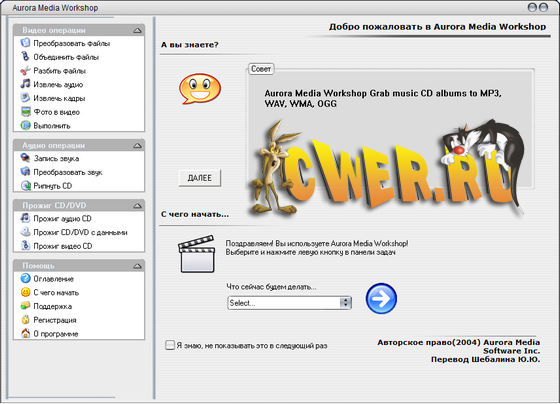The width and height of the screenshot is (560, 404).
Task: Collapse the Прожиг CD/DVD panel
Action: [138, 205]
